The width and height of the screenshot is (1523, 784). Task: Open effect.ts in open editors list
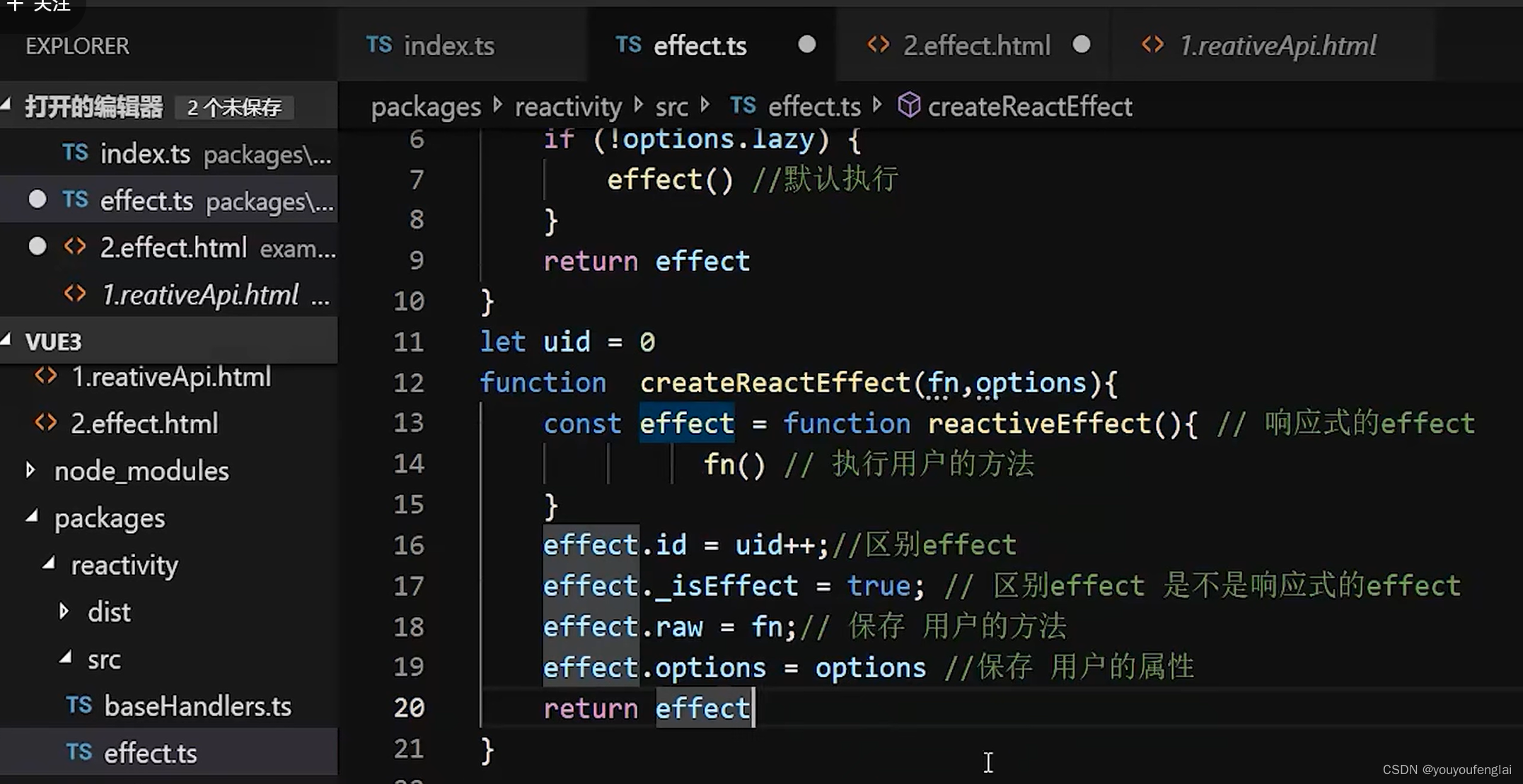(169, 201)
